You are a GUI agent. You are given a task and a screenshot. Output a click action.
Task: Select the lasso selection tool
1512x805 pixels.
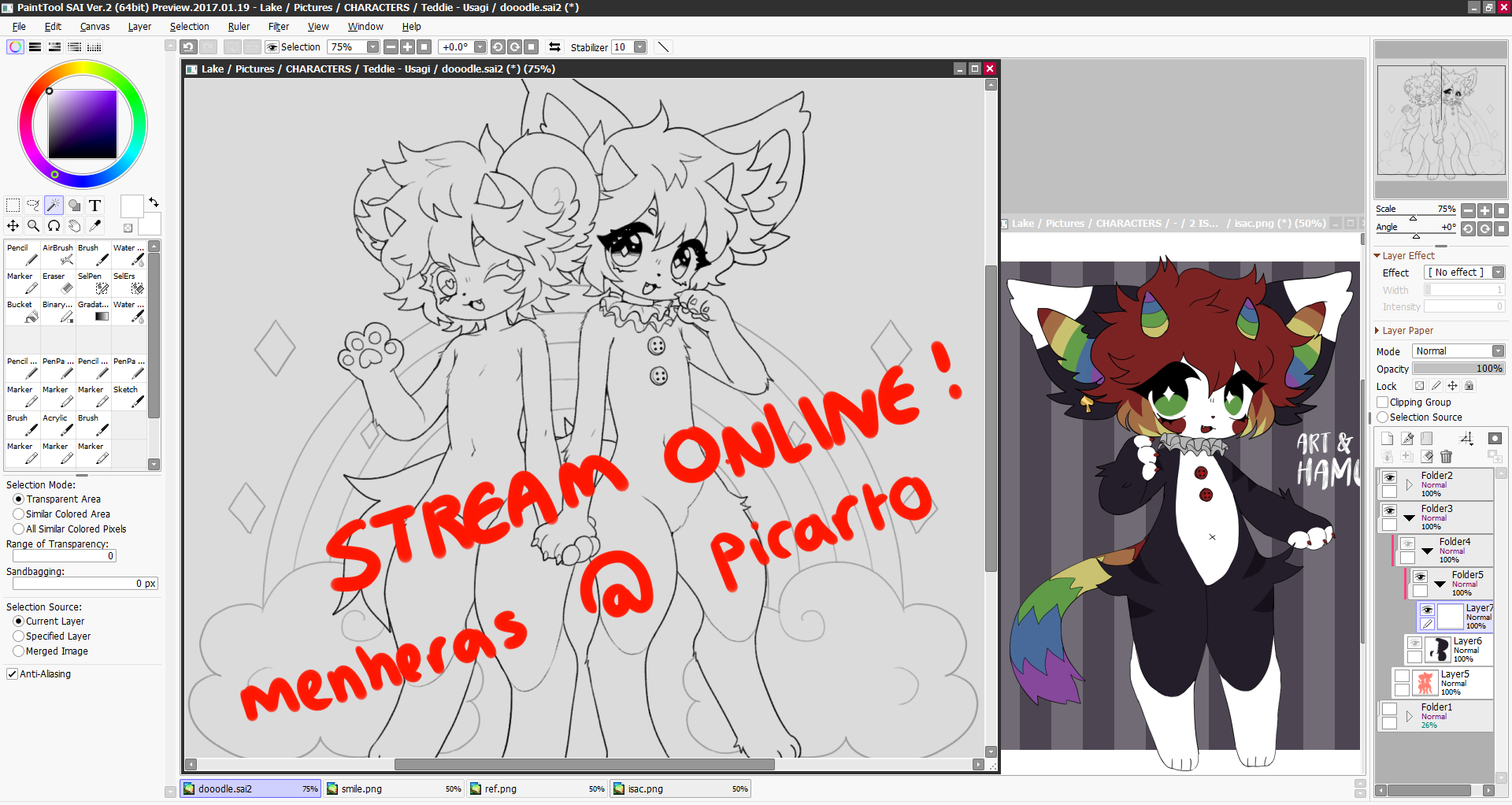point(33,206)
